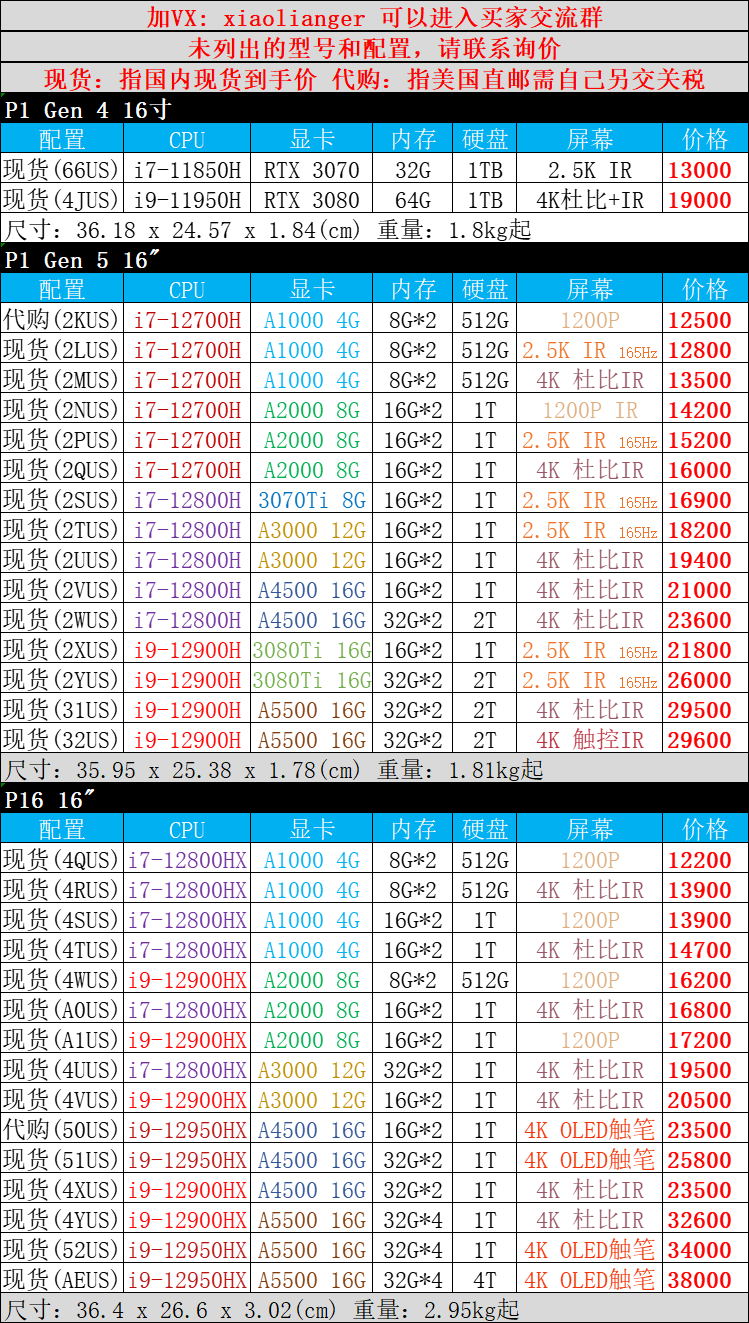Click the 14700 price cell
Viewport: 749px width, 1323px height.
pyautogui.click(x=706, y=949)
